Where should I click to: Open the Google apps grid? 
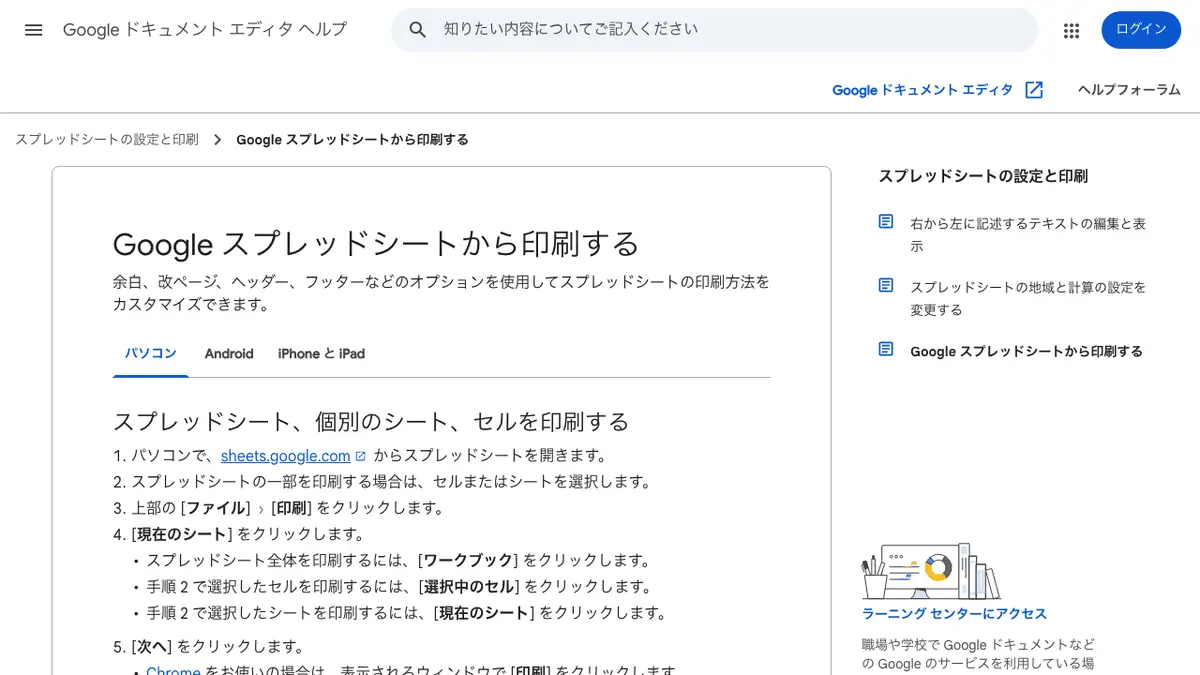(1072, 30)
